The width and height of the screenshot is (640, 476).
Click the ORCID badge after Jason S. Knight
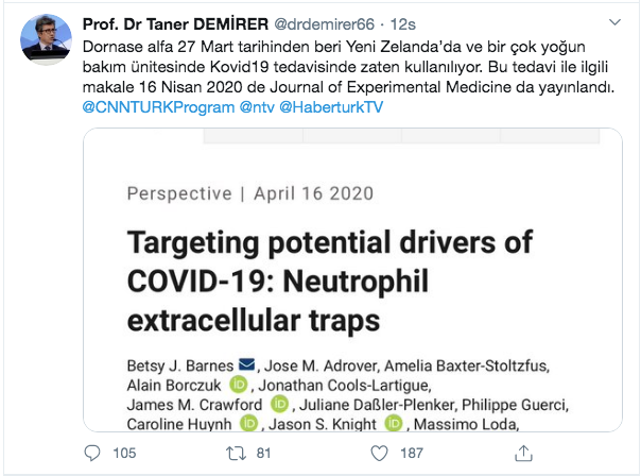393,425
